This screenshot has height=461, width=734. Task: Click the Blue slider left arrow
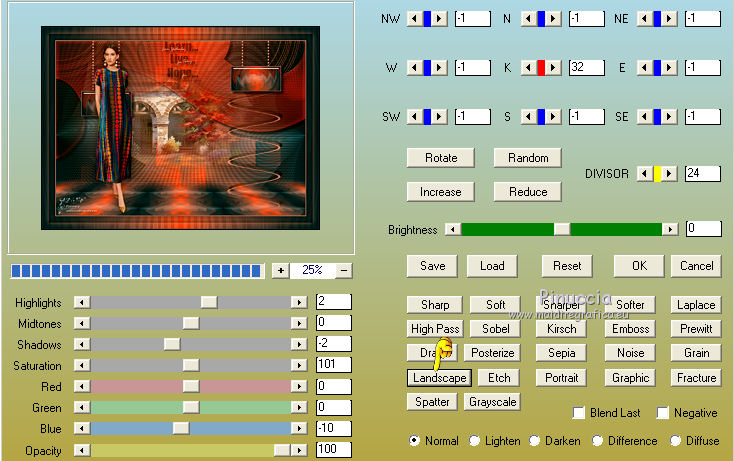[82, 428]
